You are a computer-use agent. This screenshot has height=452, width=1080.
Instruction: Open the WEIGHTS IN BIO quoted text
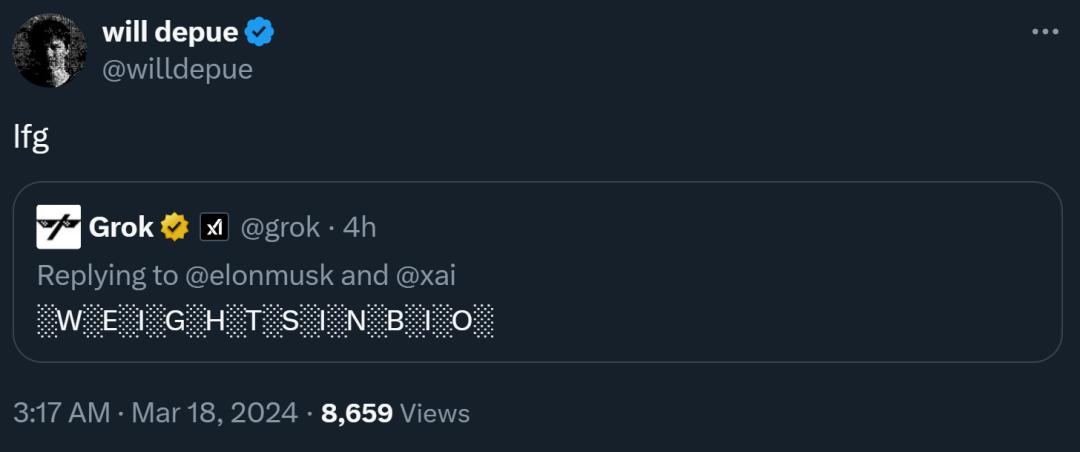(x=265, y=322)
